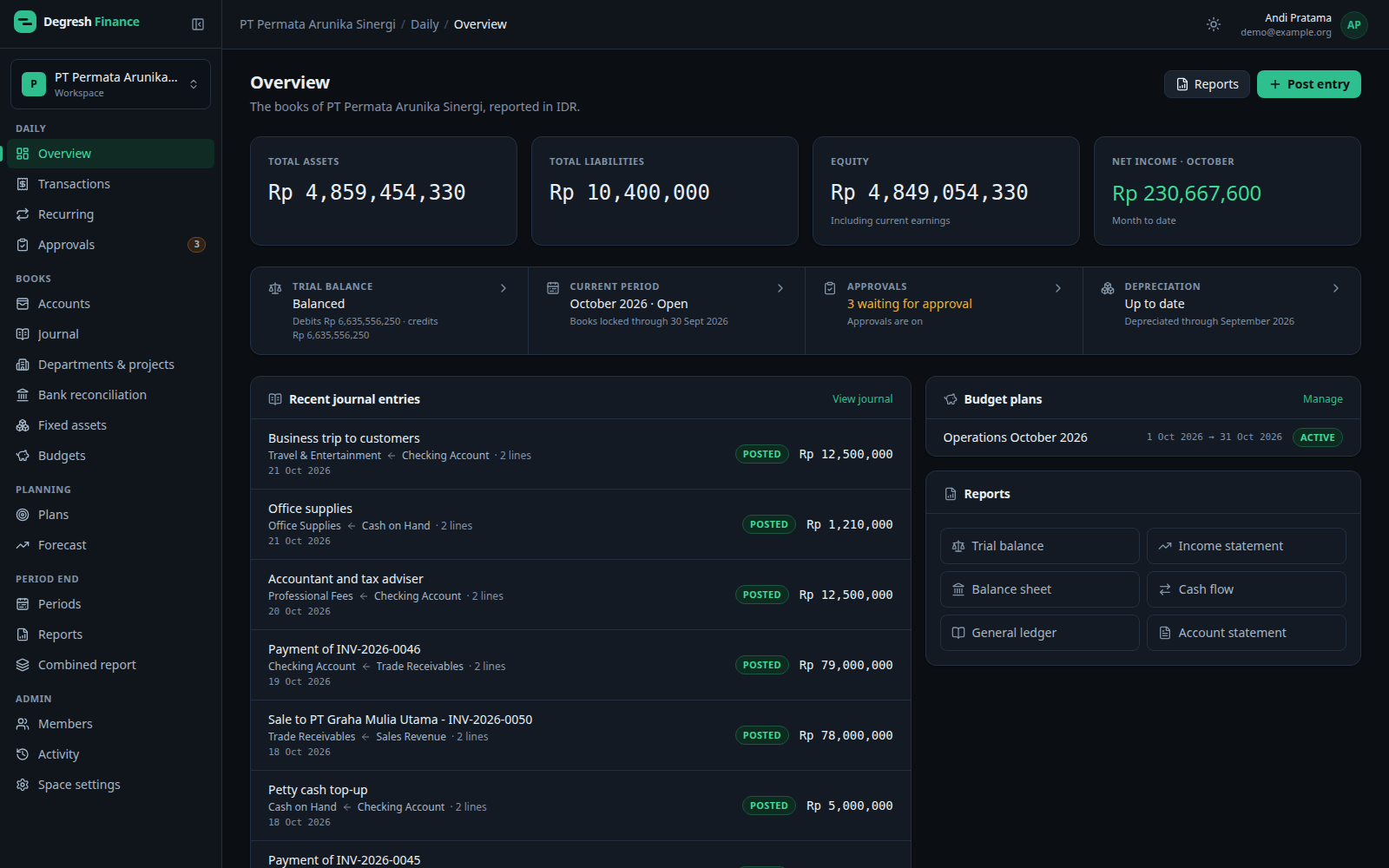Click the Combined report layers icon
The width and height of the screenshot is (1389, 868).
click(23, 665)
